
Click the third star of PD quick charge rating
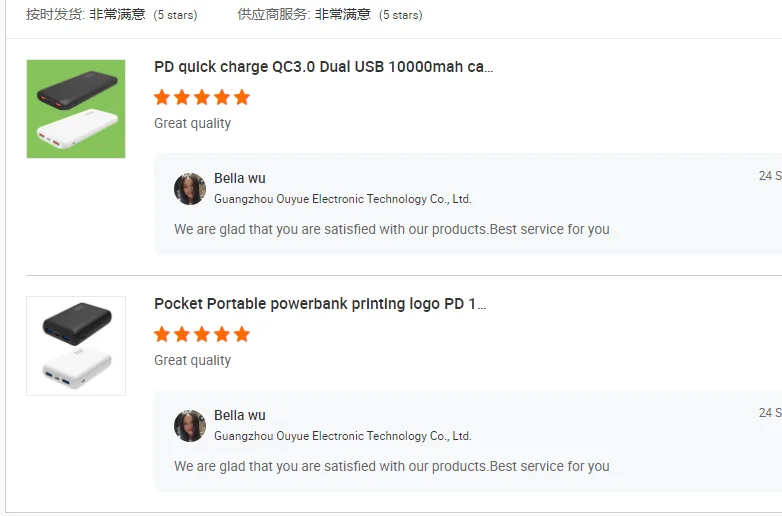[x=202, y=97]
